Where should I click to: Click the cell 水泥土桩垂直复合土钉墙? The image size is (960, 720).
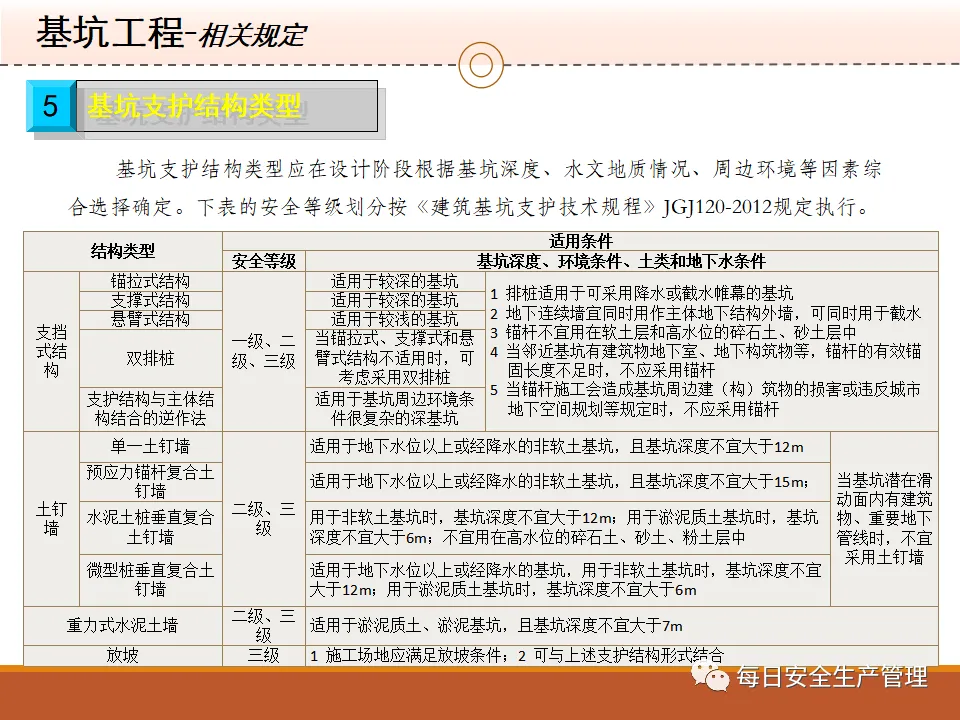[150, 528]
